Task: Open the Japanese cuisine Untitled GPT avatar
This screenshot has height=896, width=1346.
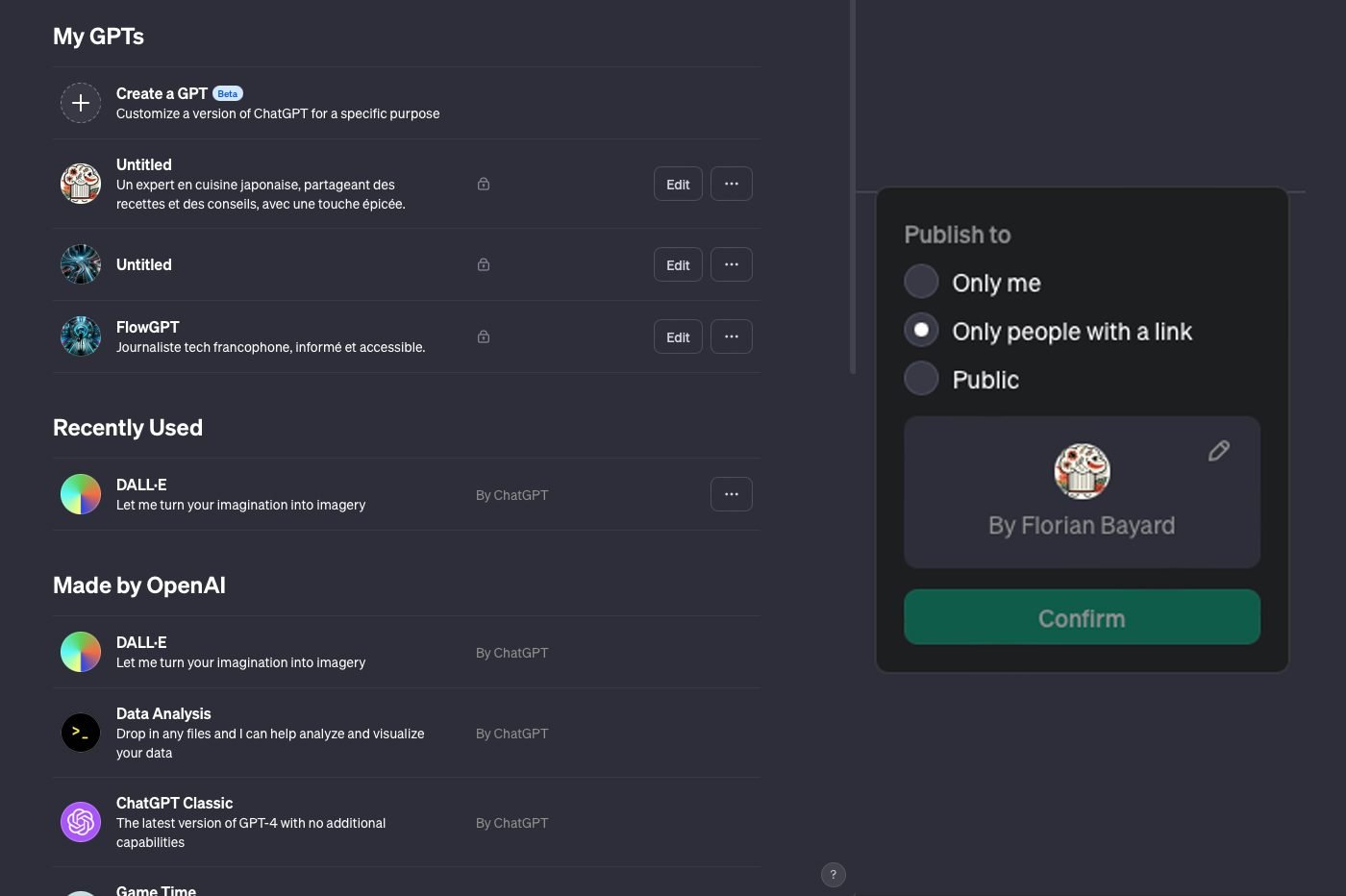Action: tap(81, 184)
